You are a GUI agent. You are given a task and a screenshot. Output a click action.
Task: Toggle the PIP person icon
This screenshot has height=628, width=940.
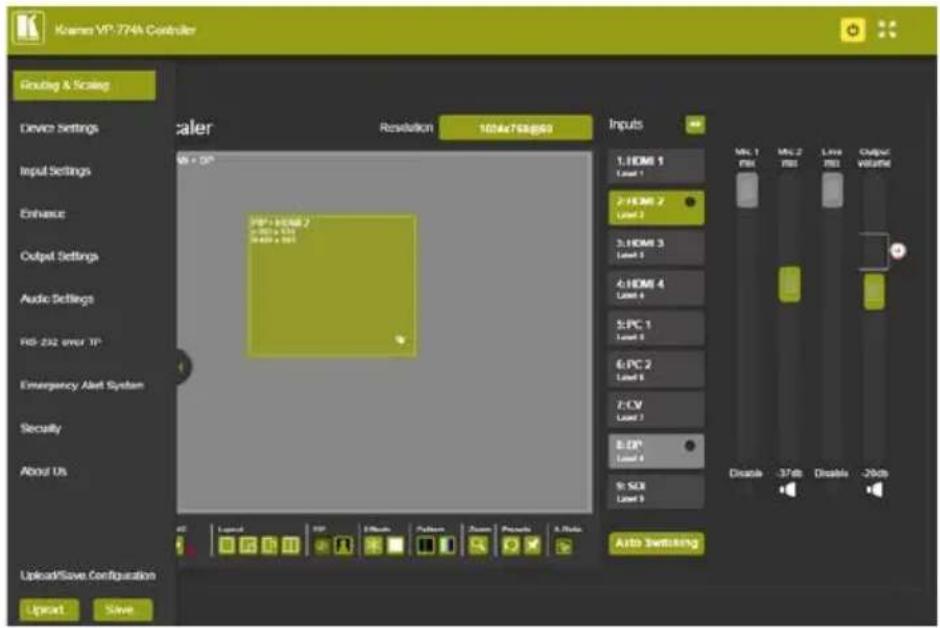[x=344, y=545]
